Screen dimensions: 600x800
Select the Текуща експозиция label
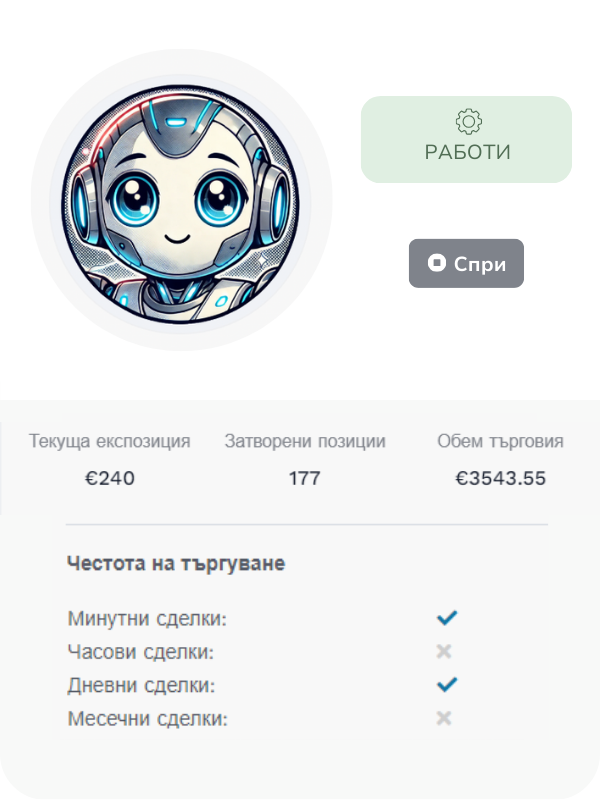tap(110, 441)
